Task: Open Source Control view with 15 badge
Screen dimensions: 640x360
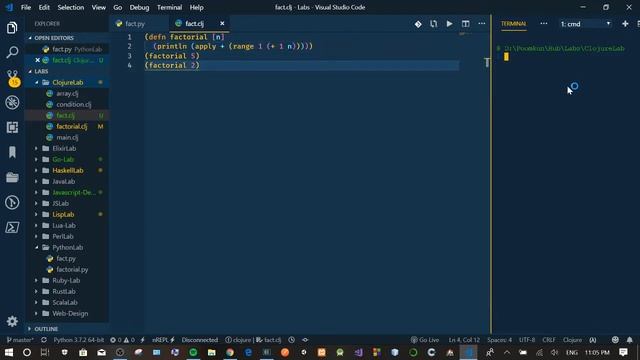Action: [x=13, y=78]
